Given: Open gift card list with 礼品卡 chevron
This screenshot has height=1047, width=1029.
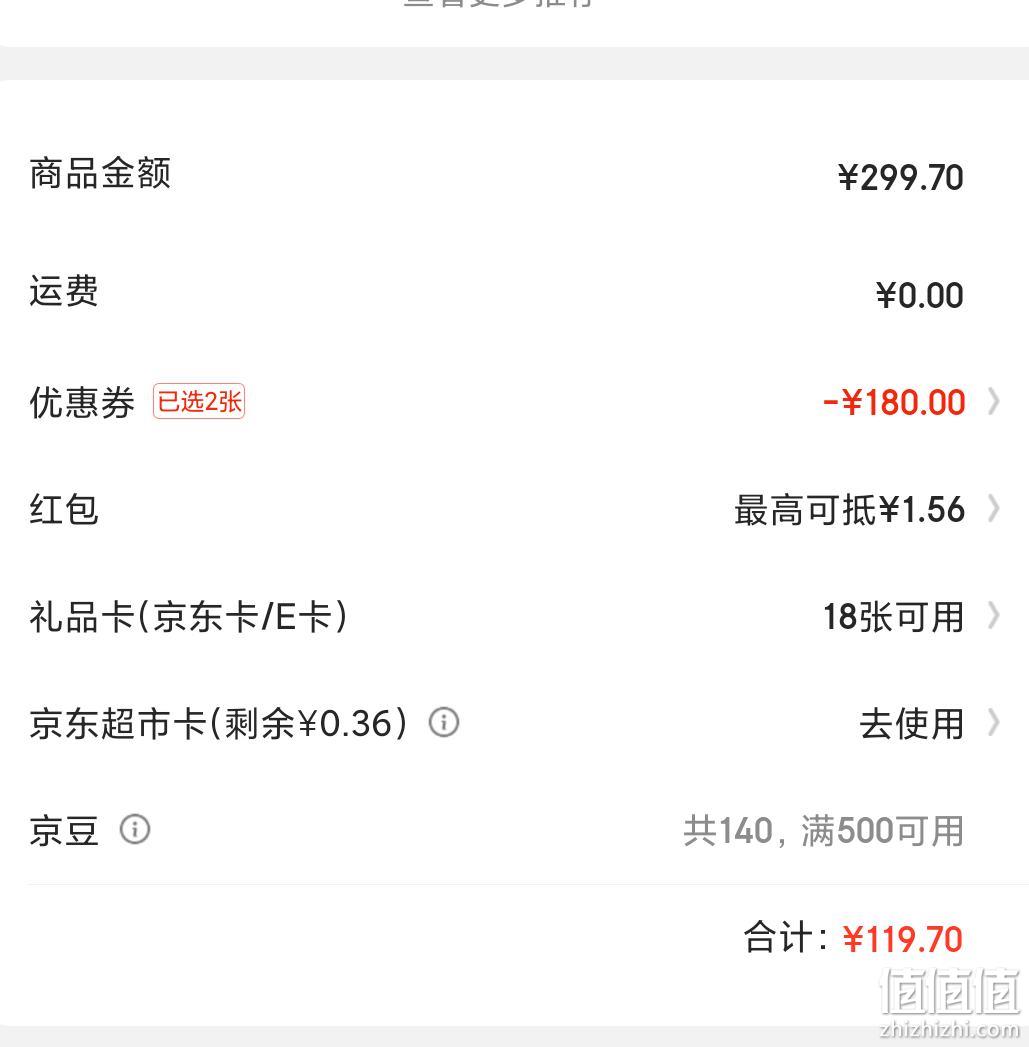Looking at the screenshot, I should point(994,616).
